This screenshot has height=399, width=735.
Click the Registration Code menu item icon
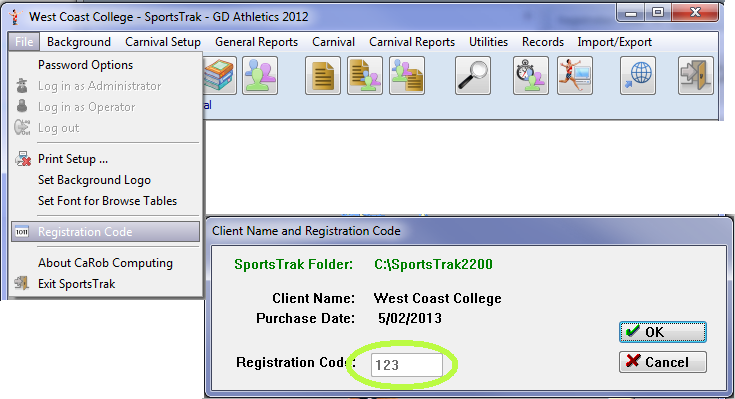coord(22,232)
